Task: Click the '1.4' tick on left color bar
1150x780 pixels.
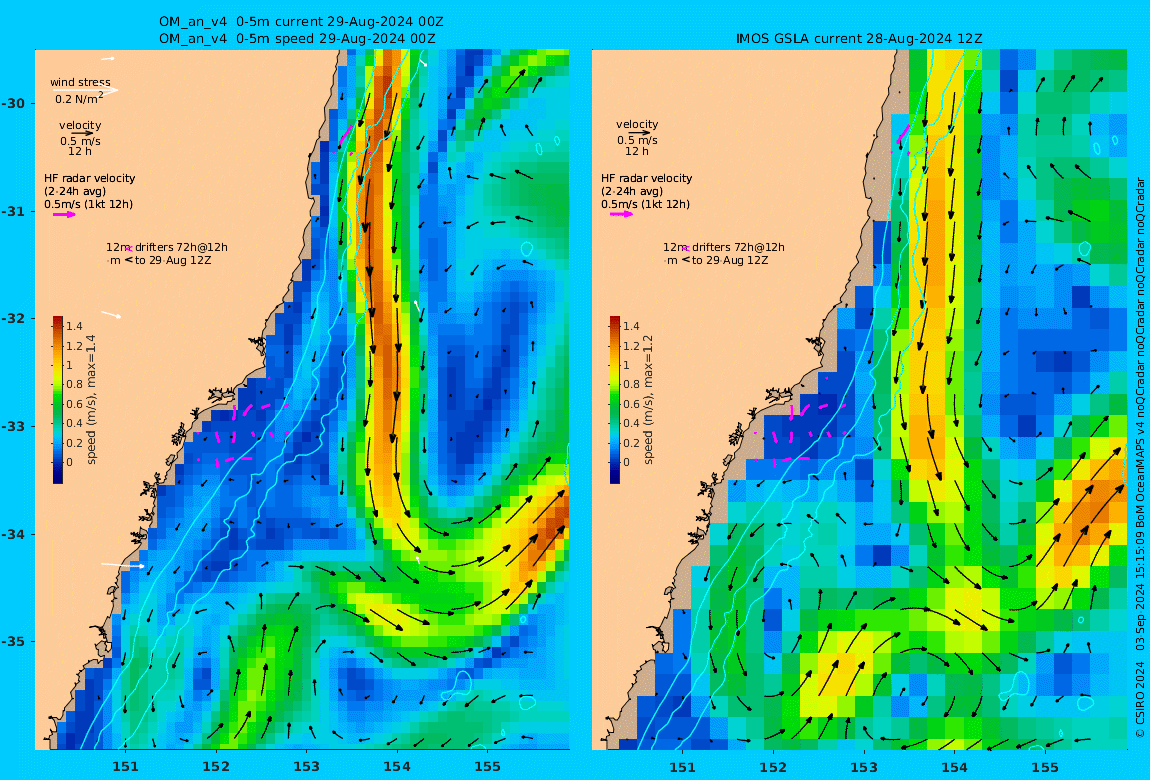Action: pyautogui.click(x=75, y=327)
